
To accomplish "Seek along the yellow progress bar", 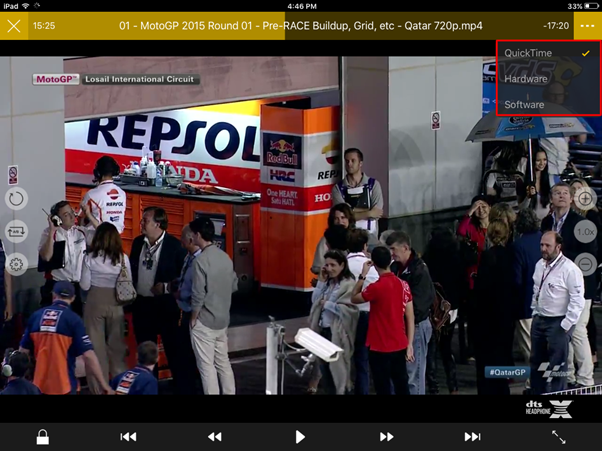I will pyautogui.click(x=301, y=26).
